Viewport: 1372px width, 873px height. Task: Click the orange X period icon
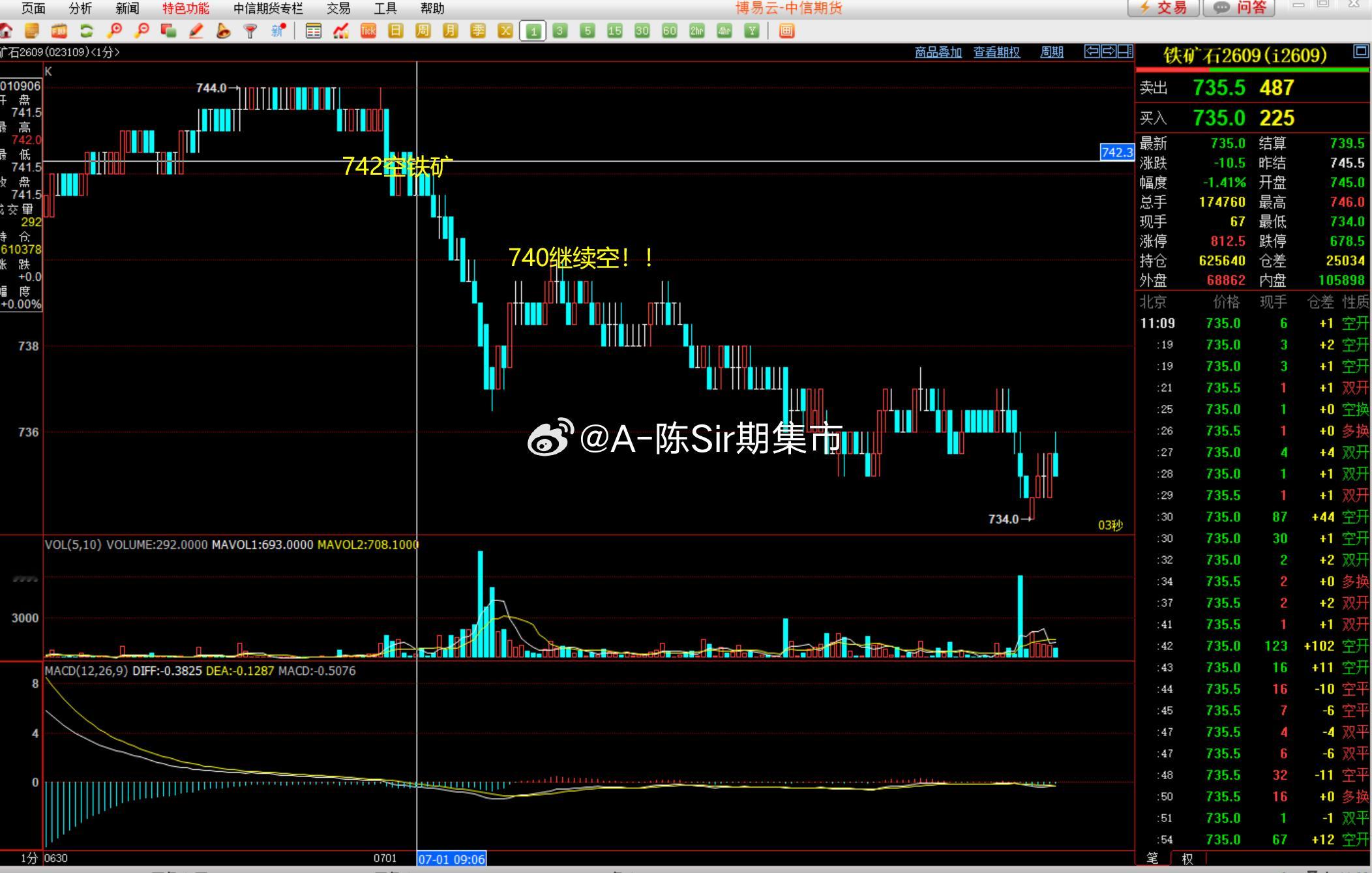point(505,31)
